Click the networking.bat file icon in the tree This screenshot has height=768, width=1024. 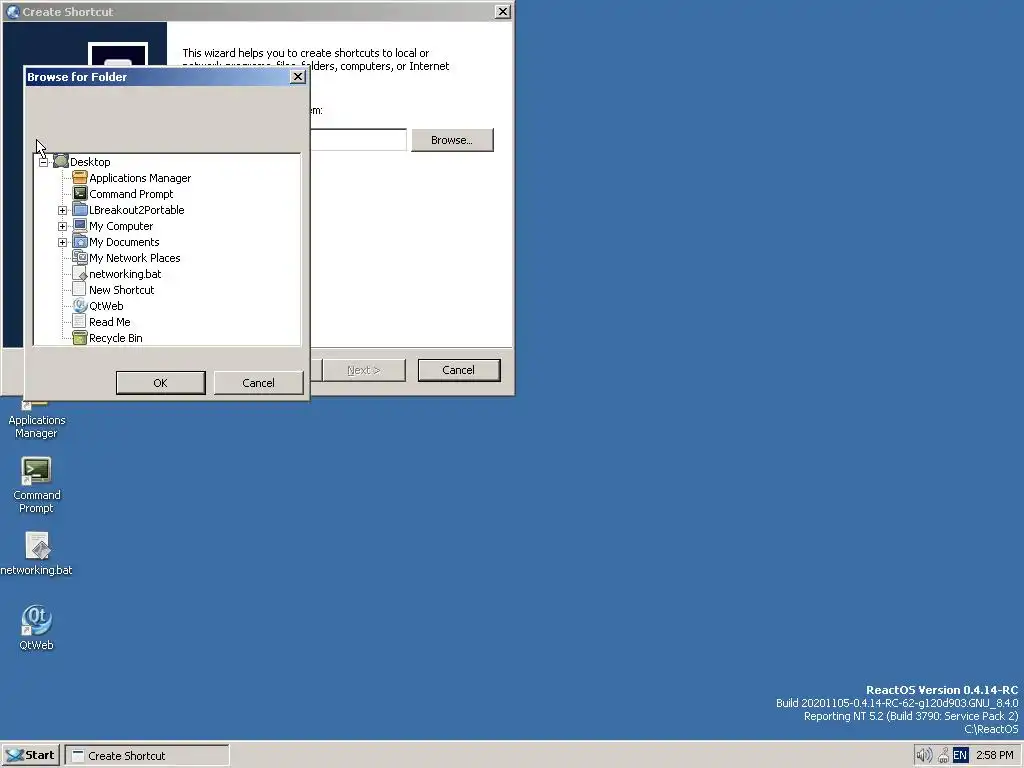(x=80, y=274)
